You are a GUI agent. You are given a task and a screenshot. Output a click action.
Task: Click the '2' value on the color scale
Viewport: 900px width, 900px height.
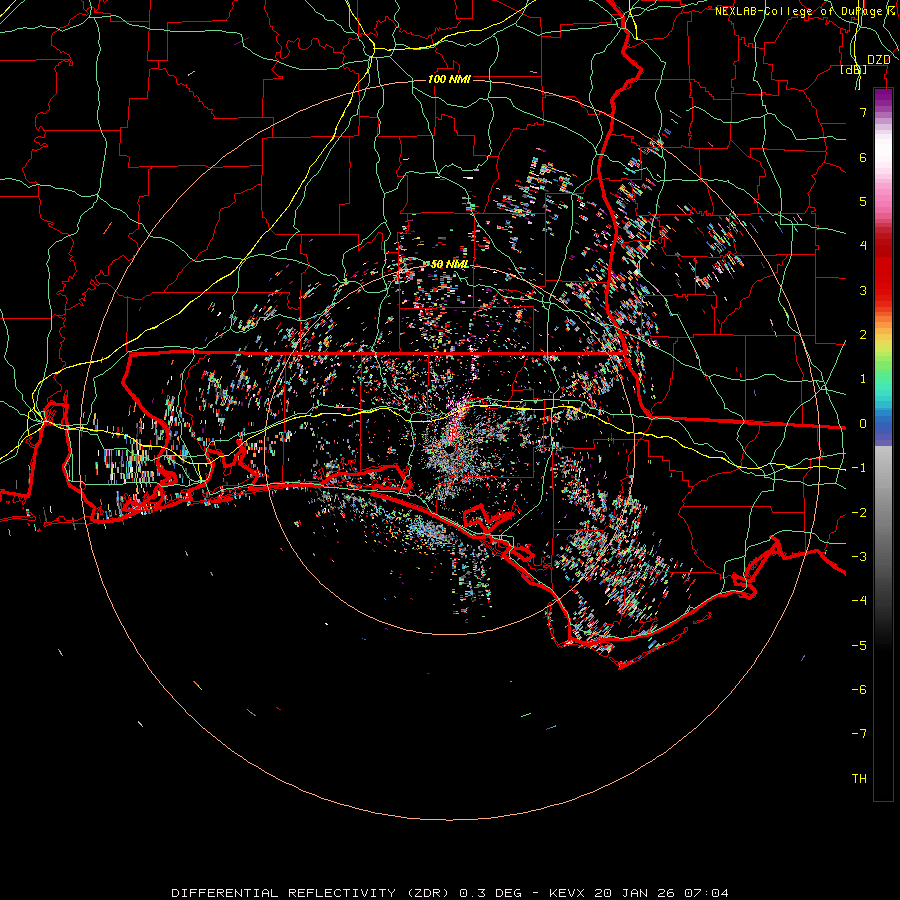(863, 335)
